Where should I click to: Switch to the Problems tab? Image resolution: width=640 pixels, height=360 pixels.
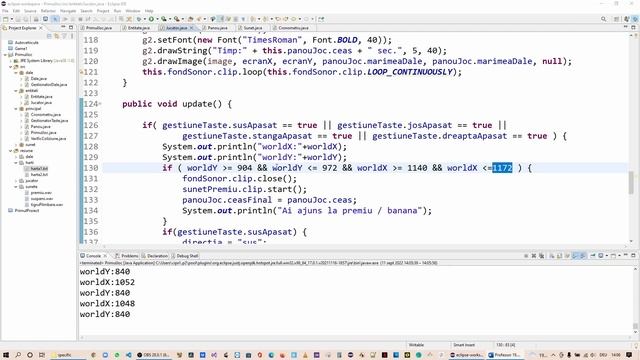(127, 256)
